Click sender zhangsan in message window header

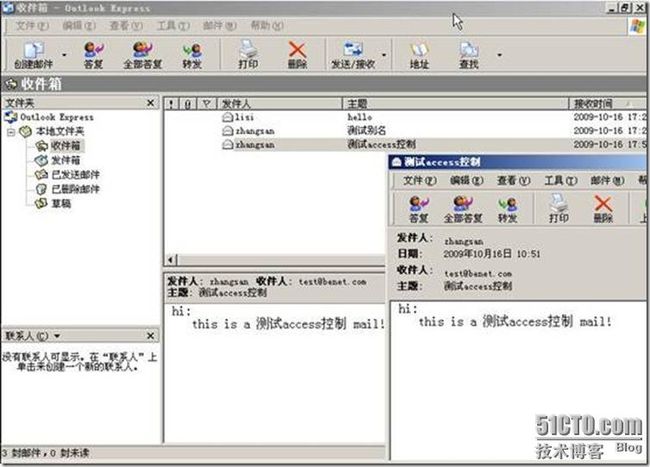click(x=463, y=241)
